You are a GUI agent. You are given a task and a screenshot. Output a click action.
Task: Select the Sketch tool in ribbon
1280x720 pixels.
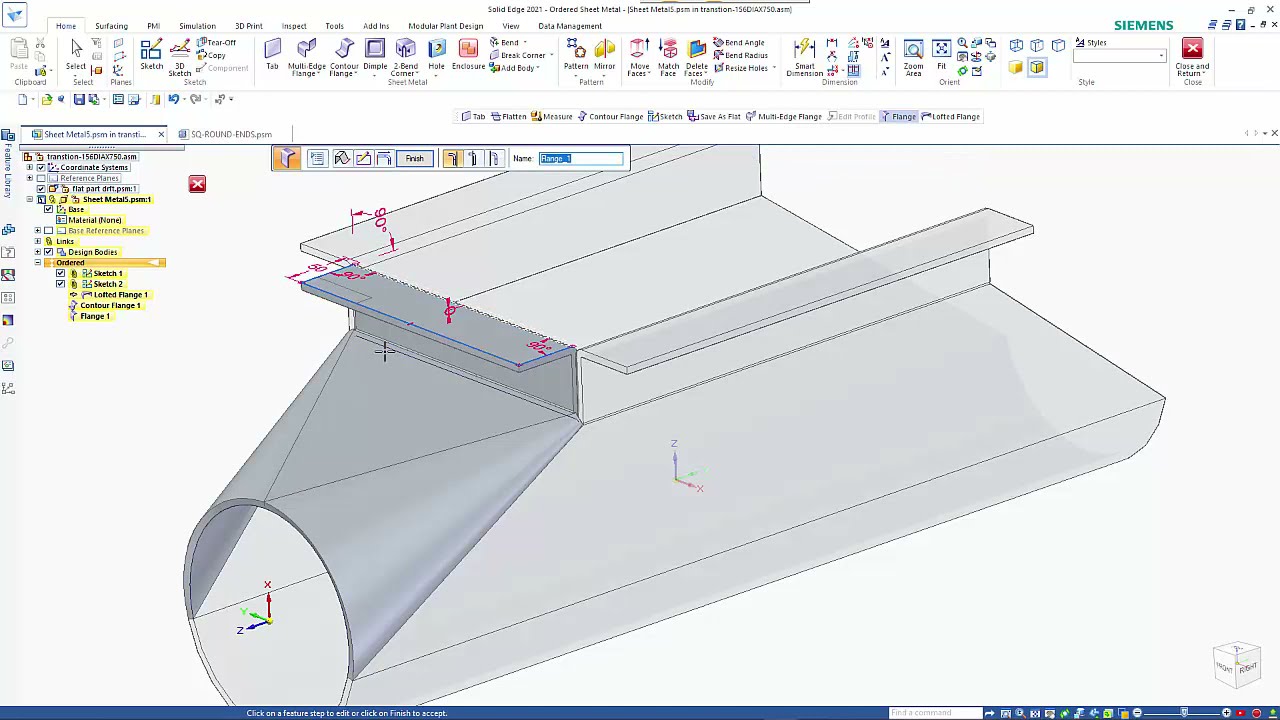tap(151, 55)
